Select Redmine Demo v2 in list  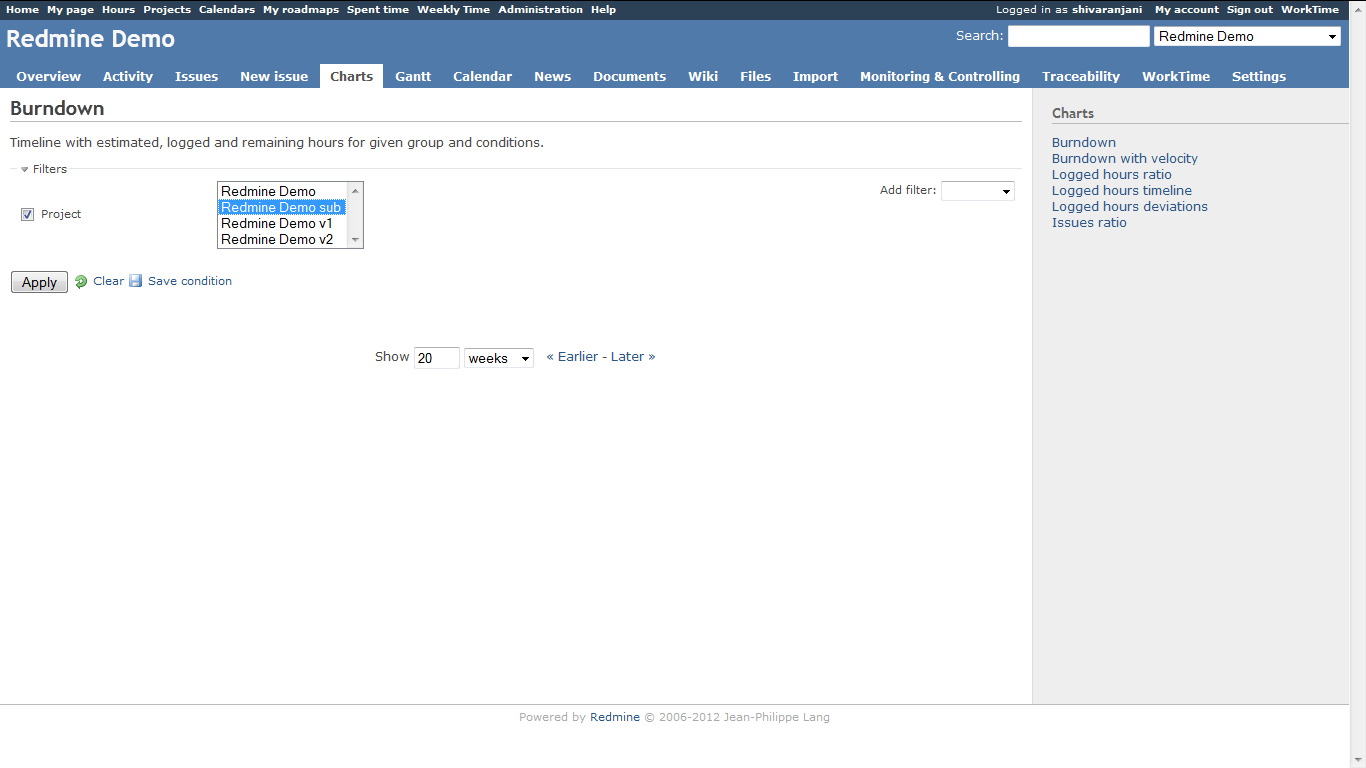pos(282,239)
